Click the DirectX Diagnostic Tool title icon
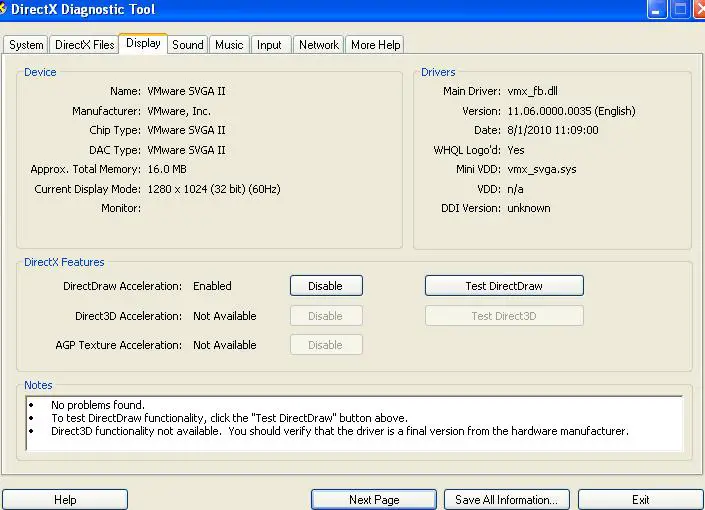Image resolution: width=705 pixels, height=510 pixels. [x=3, y=9]
